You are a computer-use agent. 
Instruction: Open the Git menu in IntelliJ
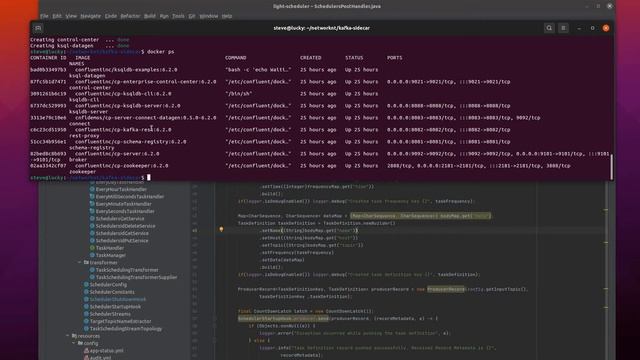tap(192, 16)
